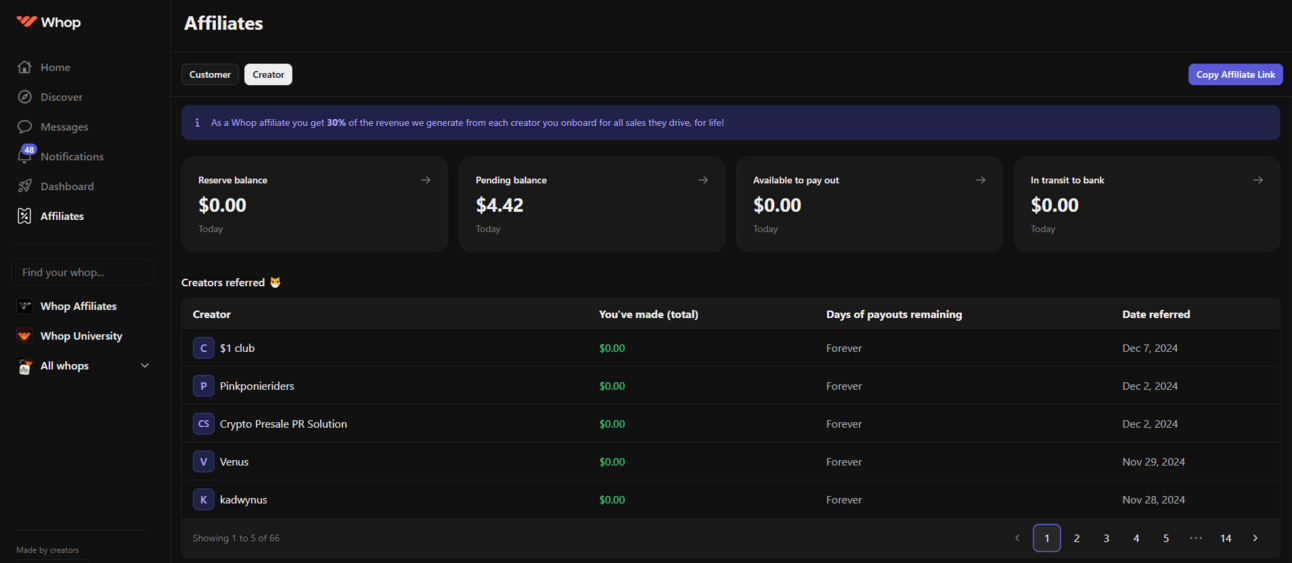Viewport: 1292px width, 563px height.
Task: Click Copy Affiliate Link button
Action: [1235, 74]
